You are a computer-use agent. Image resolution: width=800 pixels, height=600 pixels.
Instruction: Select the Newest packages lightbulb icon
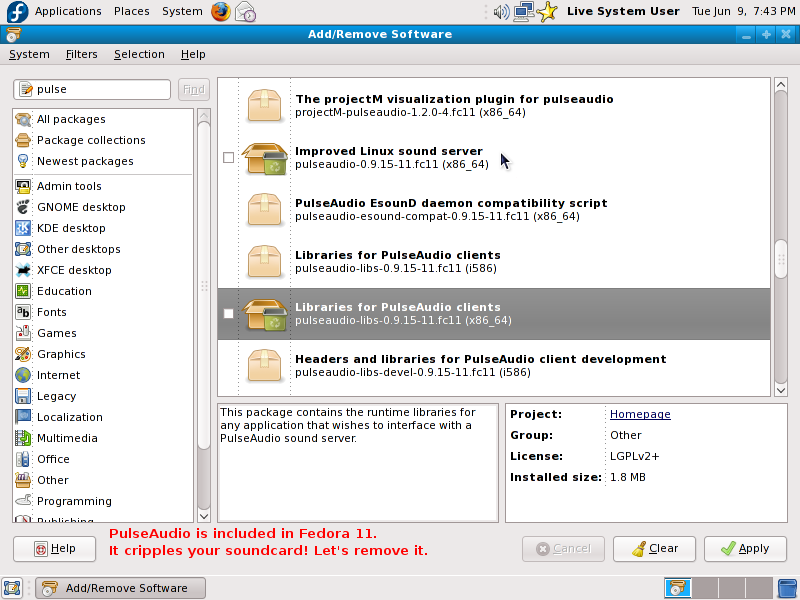tap(23, 161)
